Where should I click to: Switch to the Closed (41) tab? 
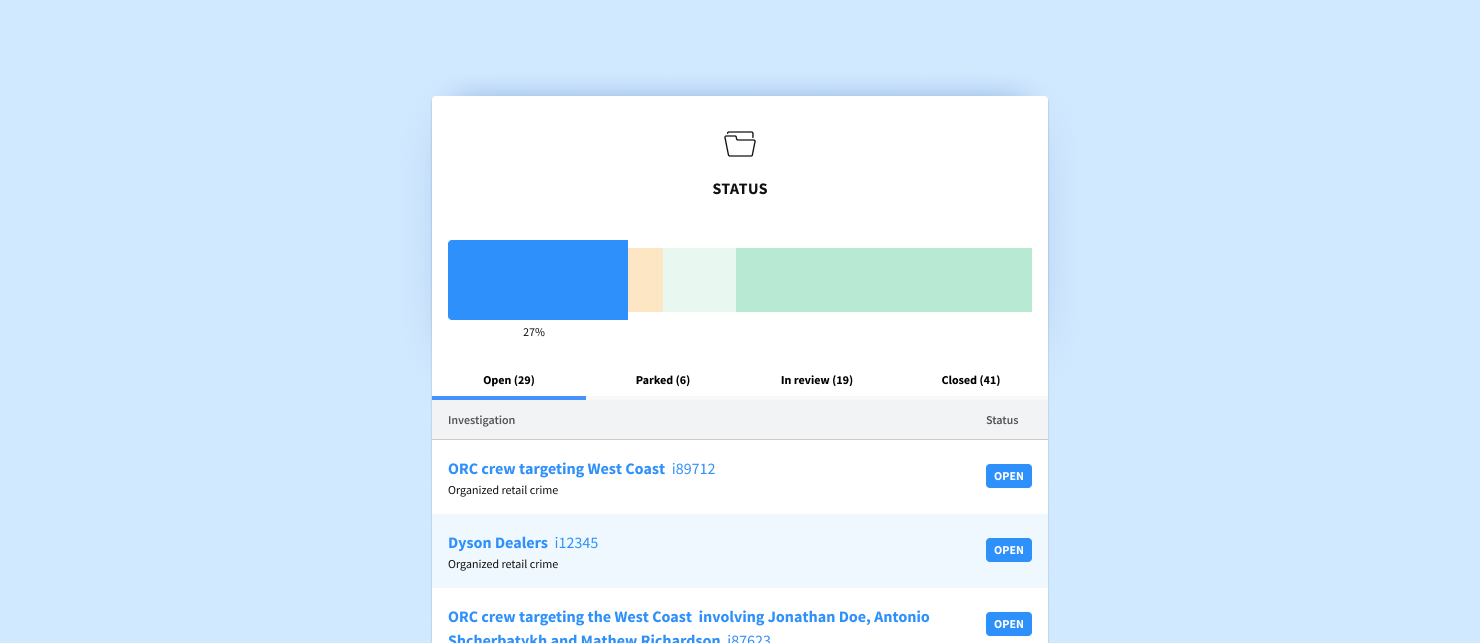tap(971, 380)
